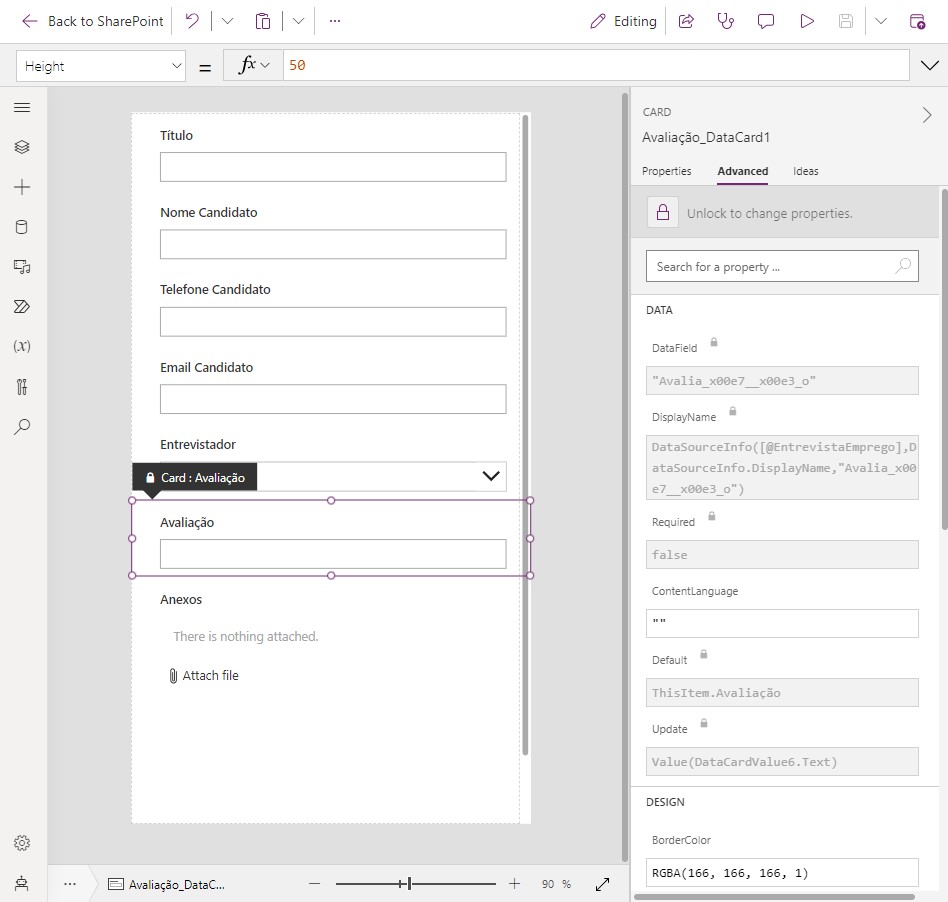Switch to the Properties tab
This screenshot has width=948, height=902.
[666, 171]
